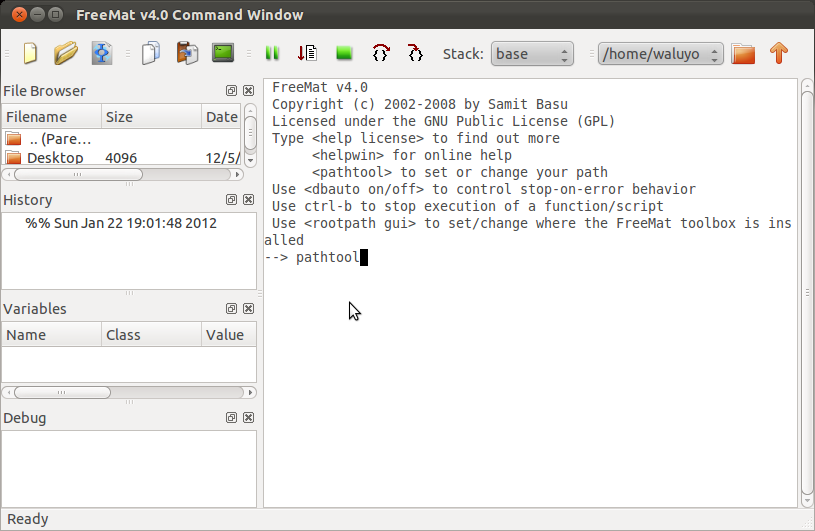Image resolution: width=815 pixels, height=531 pixels.
Task: Sort file browser by Size column
Action: (151, 117)
